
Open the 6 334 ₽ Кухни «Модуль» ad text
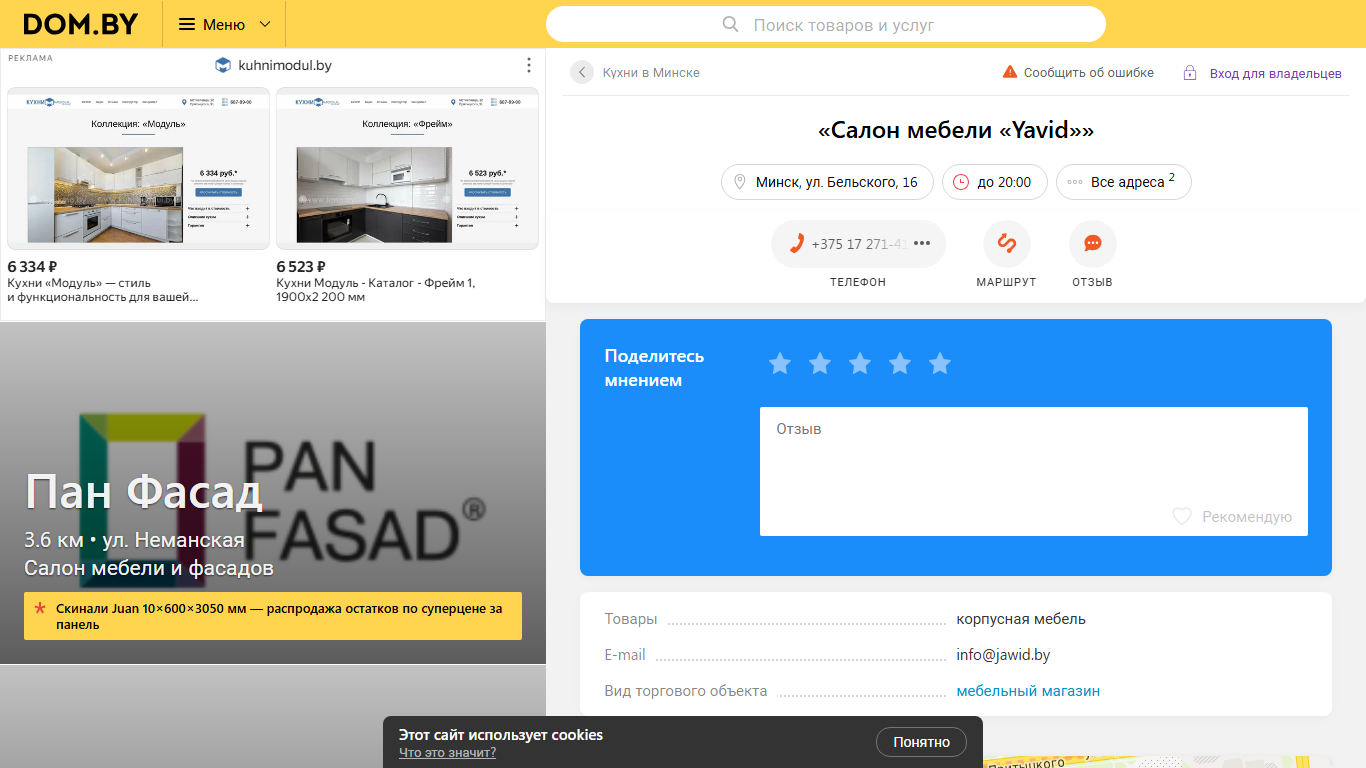click(x=104, y=282)
